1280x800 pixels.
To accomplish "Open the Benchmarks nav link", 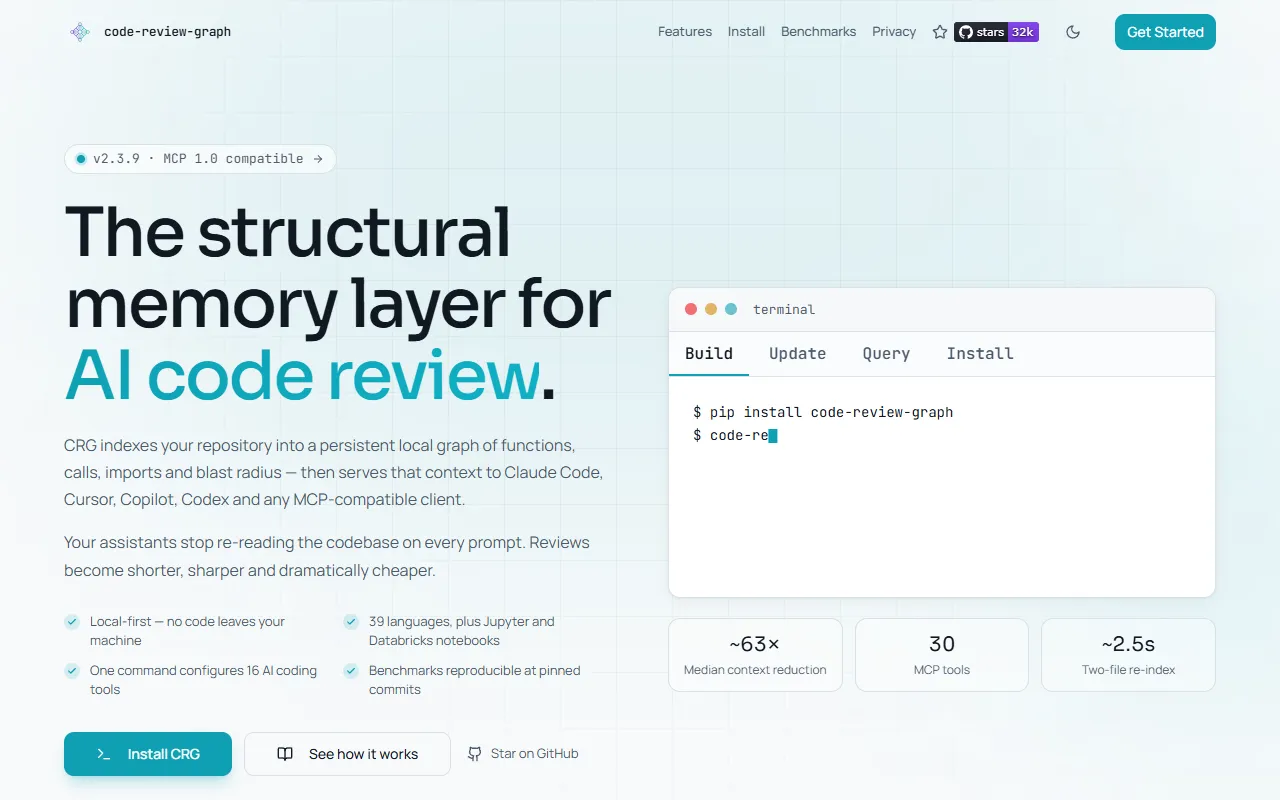I will pos(818,32).
